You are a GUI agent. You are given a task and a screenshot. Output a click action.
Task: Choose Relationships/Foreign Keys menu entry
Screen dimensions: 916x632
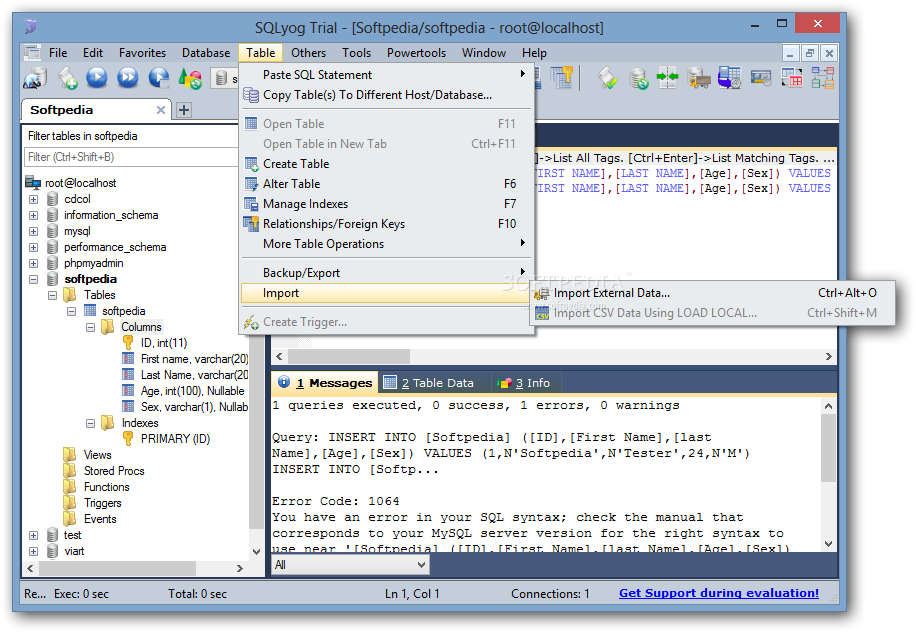click(387, 224)
